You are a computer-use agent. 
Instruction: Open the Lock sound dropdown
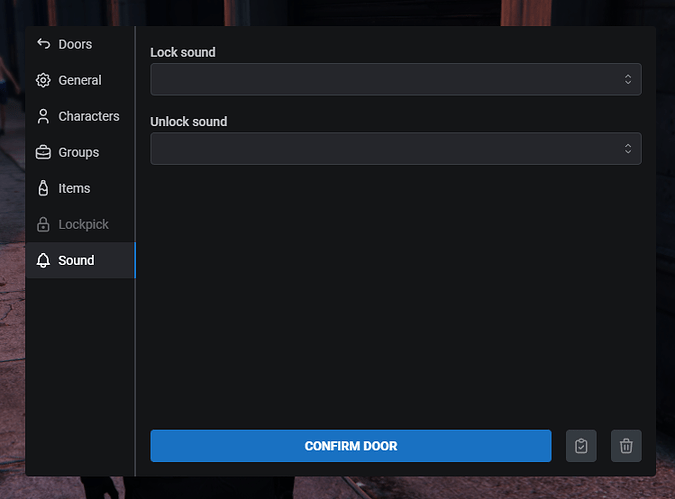(396, 79)
